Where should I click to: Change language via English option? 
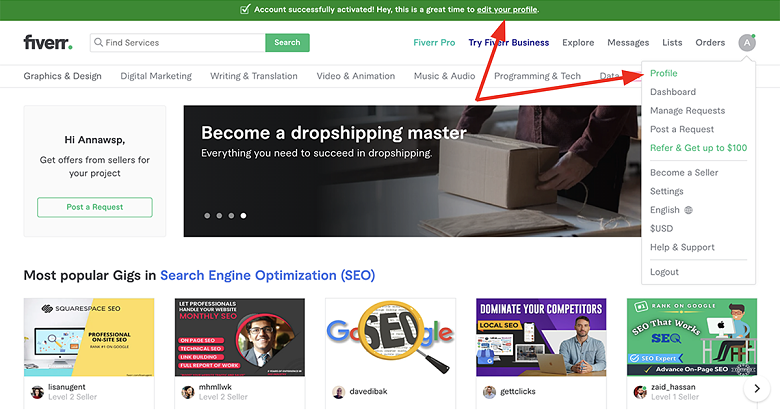[665, 210]
